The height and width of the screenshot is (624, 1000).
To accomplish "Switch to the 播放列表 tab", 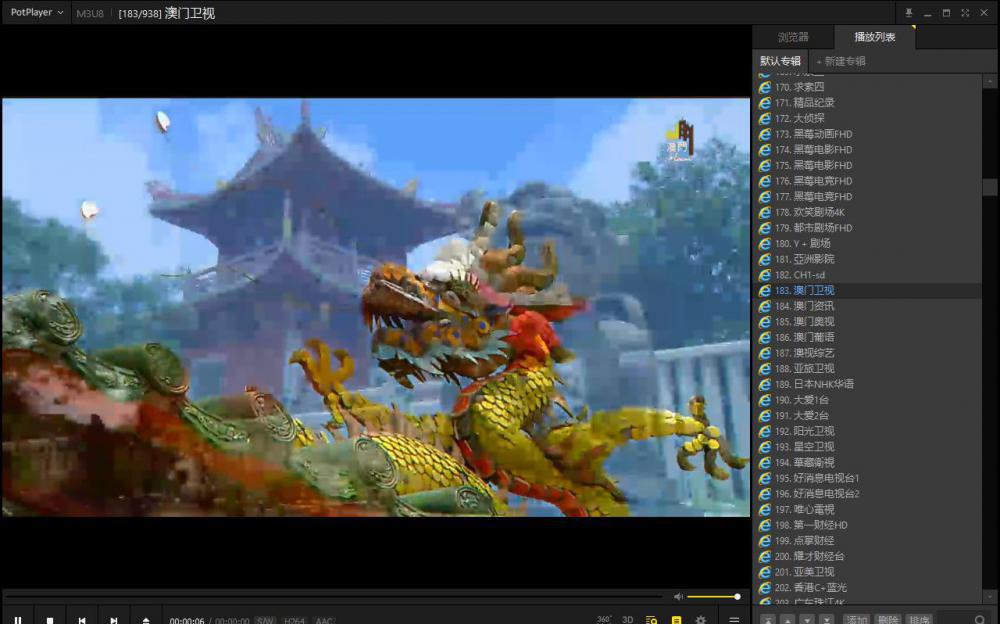I will 874,37.
